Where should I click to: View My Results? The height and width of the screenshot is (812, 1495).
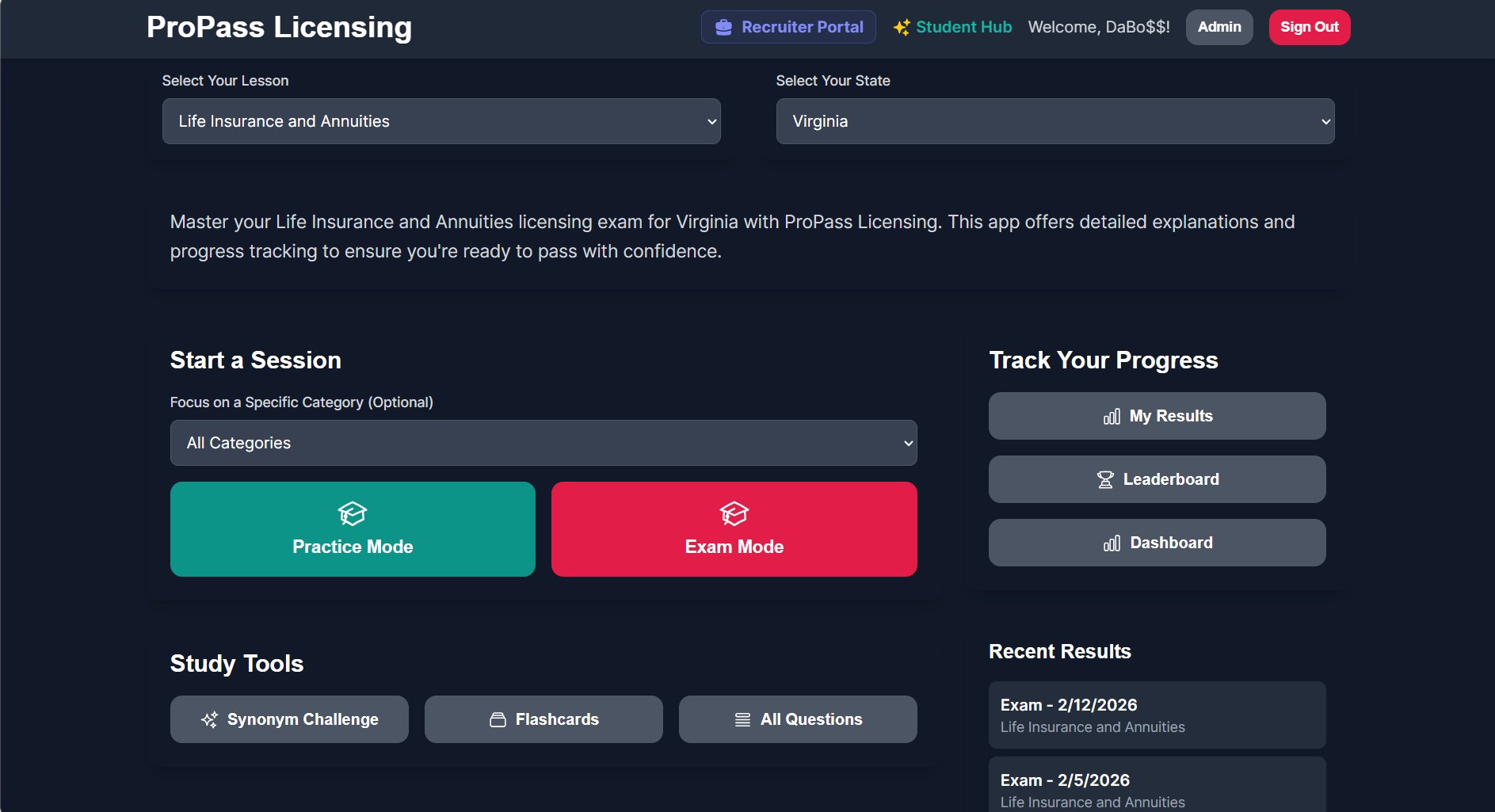tap(1157, 416)
